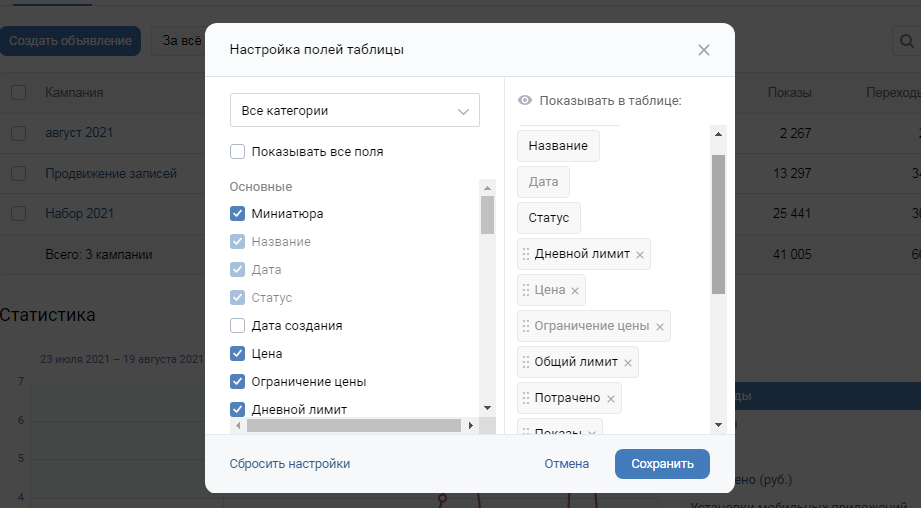Click right arrow of horizontal scrollbar

point(470,425)
